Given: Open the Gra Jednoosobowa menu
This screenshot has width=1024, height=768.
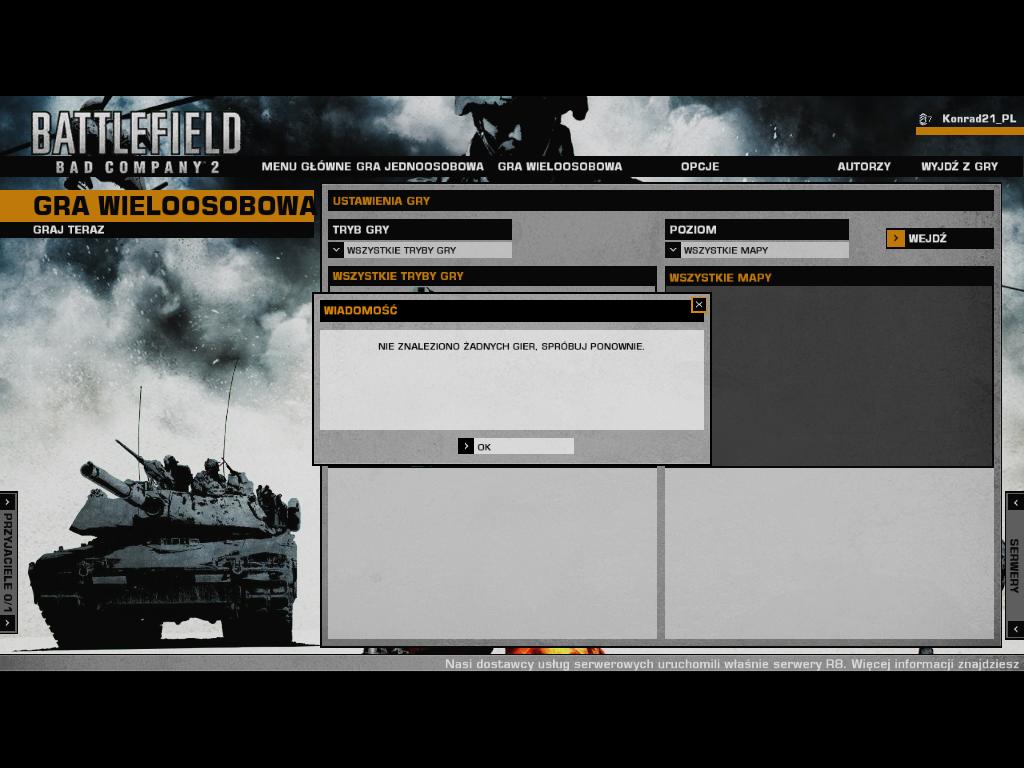Looking at the screenshot, I should click(x=420, y=167).
